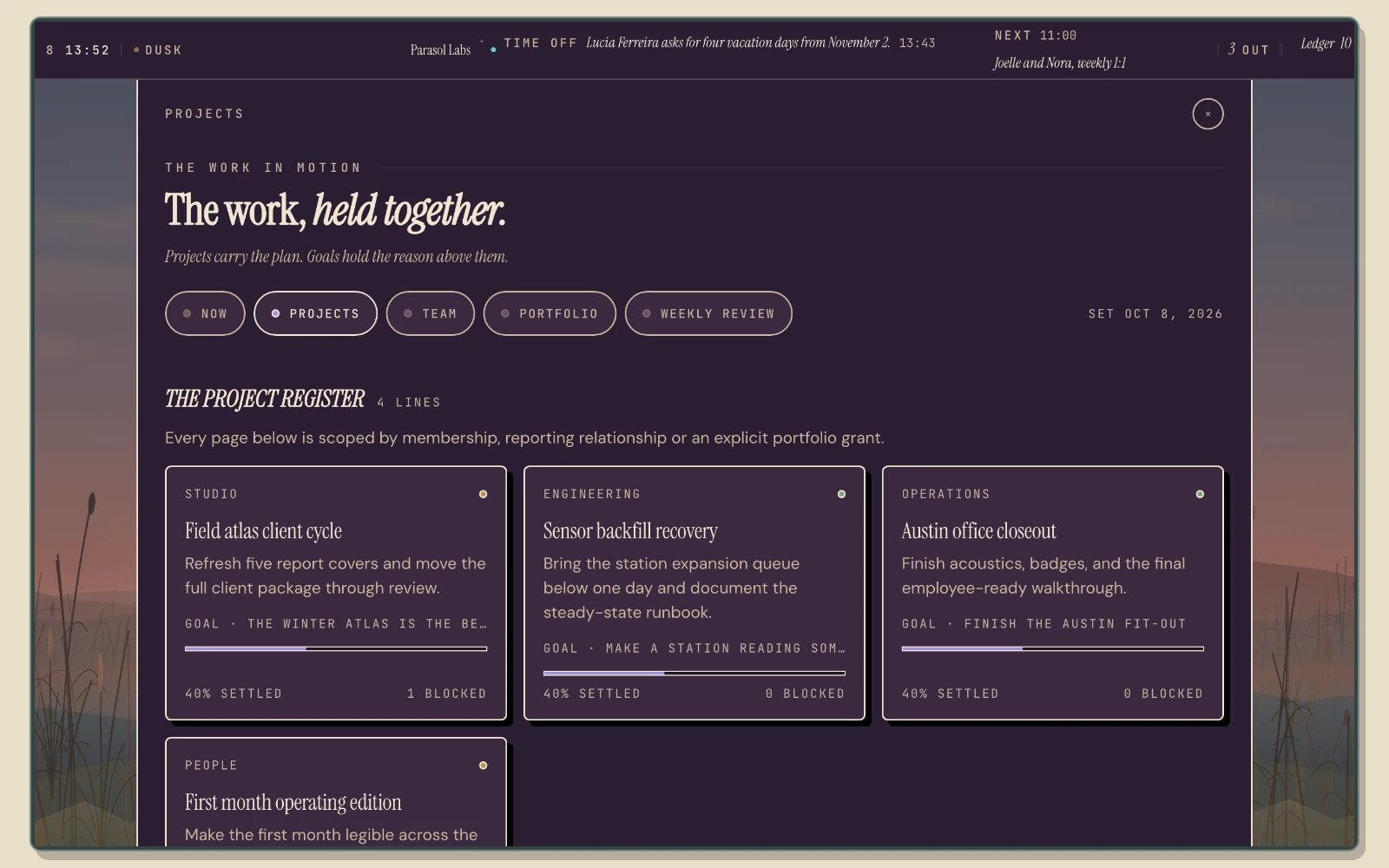Screen dimensions: 1389x868
Task: Click the progress bar on Field atlas card
Action: click(x=336, y=648)
